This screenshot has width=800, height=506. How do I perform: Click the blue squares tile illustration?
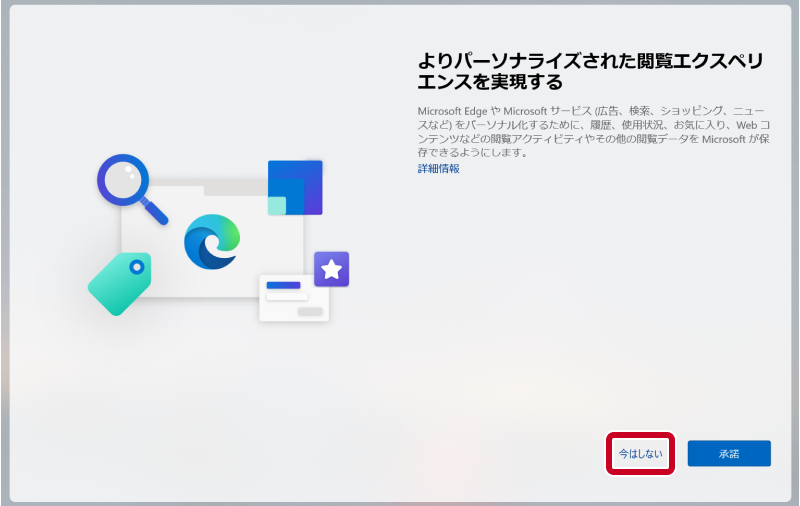295,188
